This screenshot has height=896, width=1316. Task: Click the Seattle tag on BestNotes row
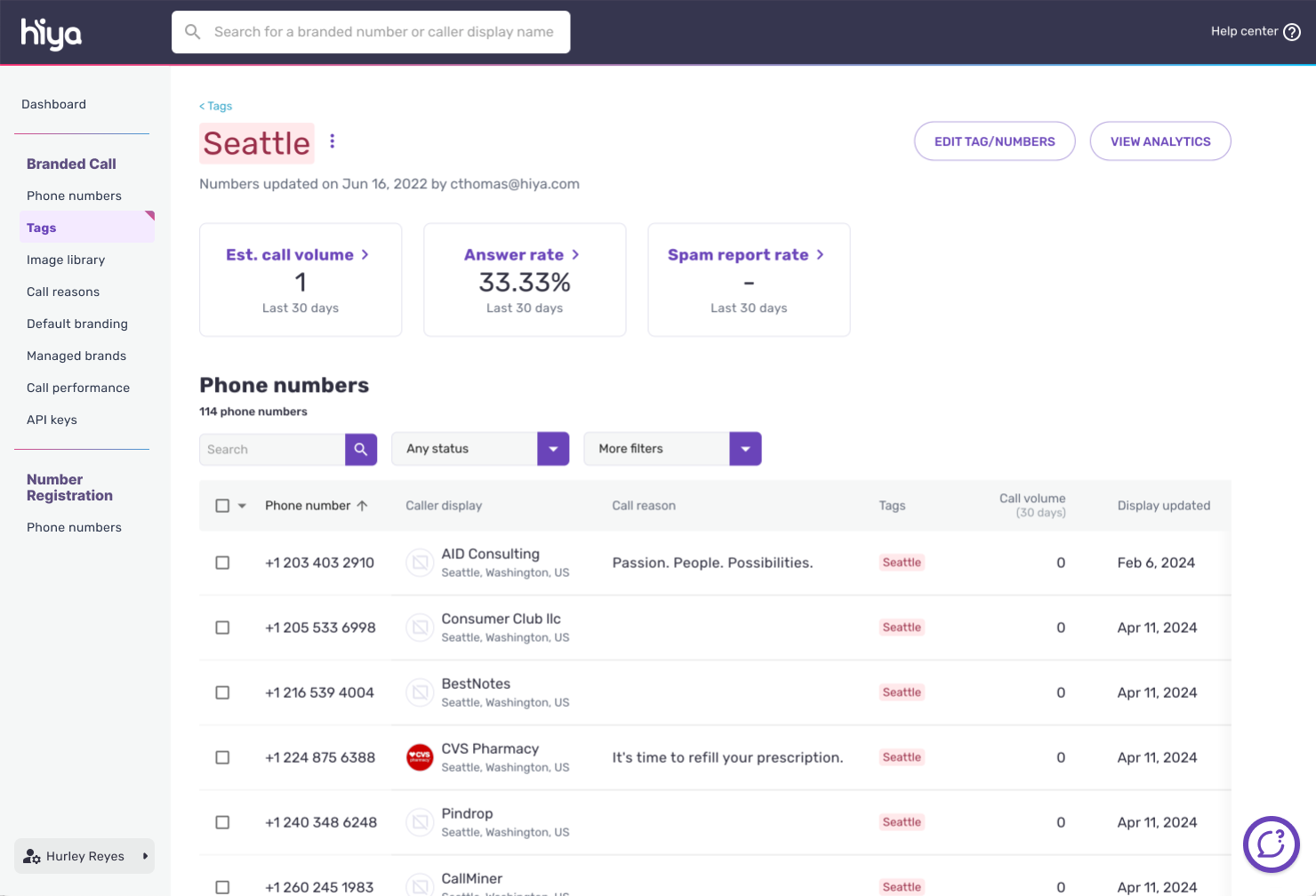tap(902, 692)
